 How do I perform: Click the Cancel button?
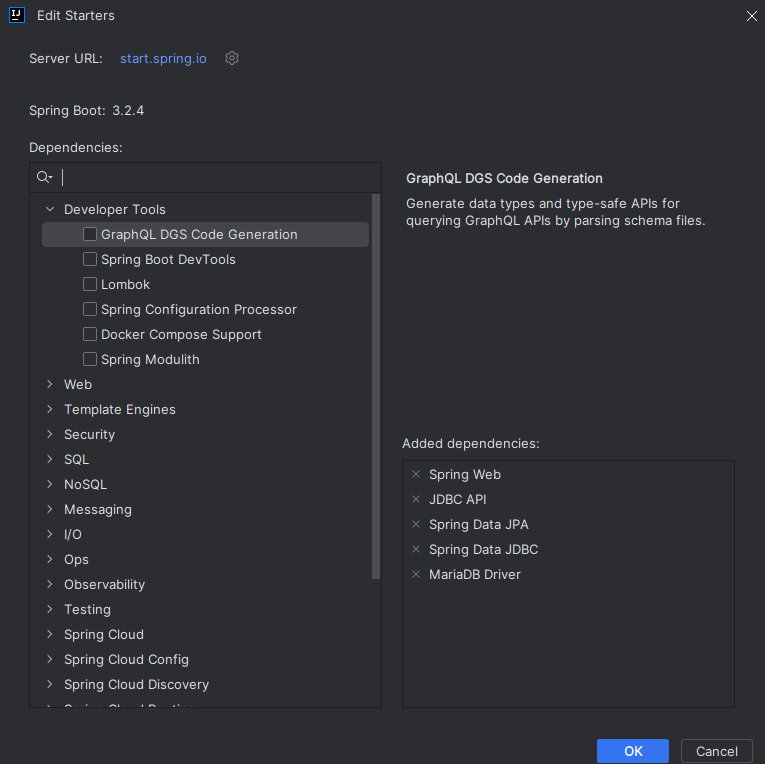click(x=716, y=751)
